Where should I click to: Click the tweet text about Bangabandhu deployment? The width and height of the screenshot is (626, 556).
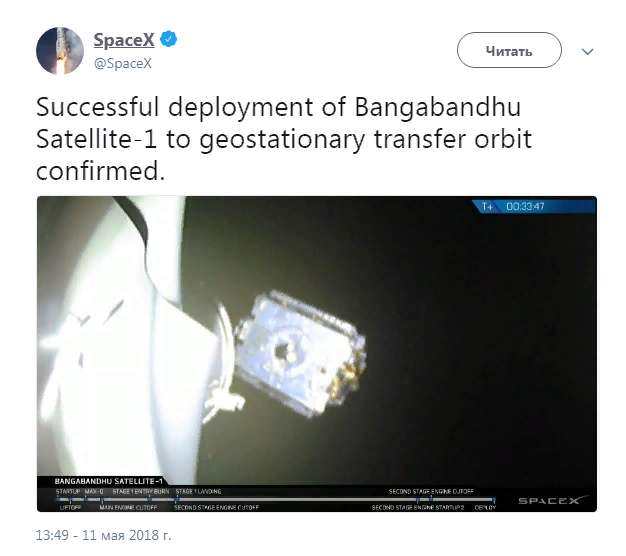[284, 139]
